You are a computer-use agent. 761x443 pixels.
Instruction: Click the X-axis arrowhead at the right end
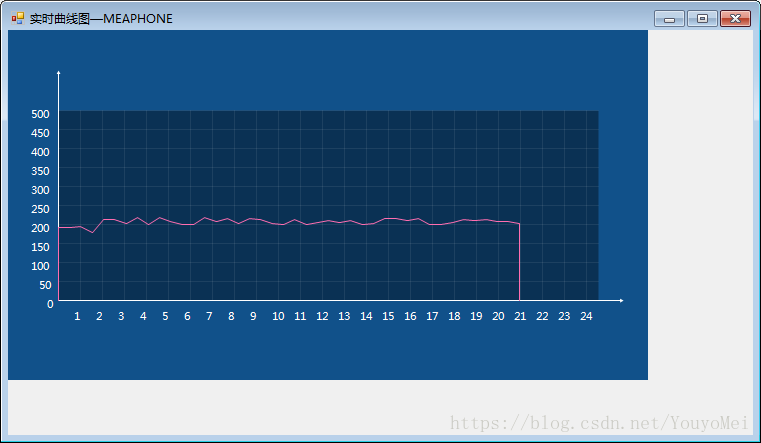tap(621, 301)
